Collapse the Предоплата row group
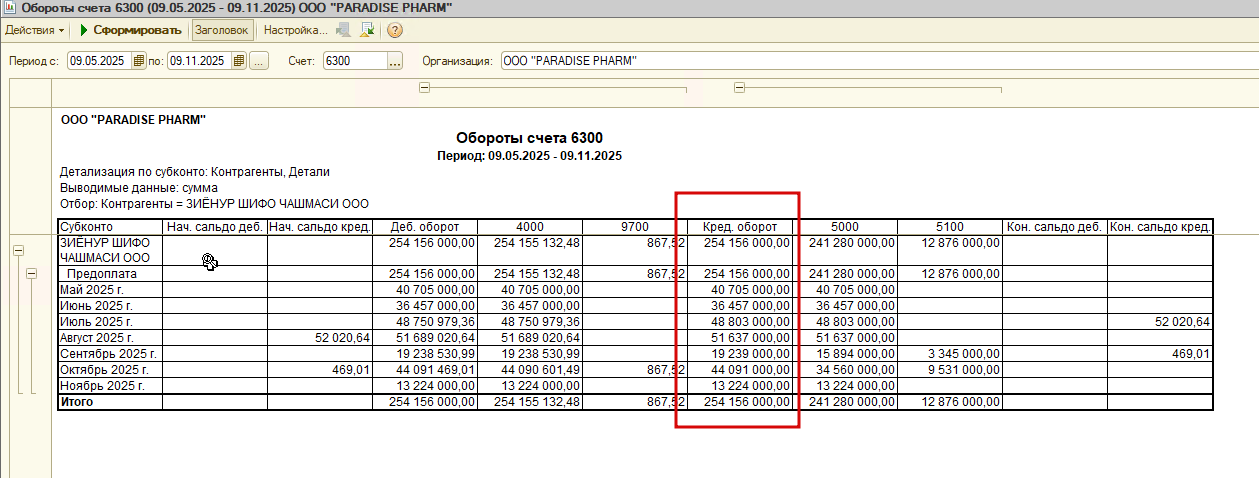1259x478 pixels. (31, 273)
